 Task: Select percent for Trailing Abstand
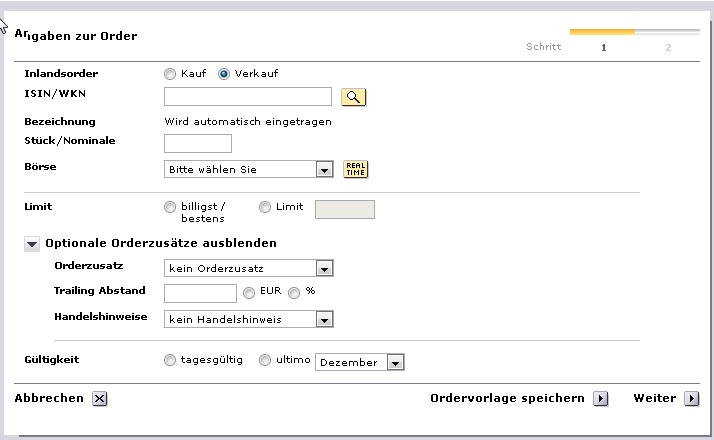coord(294,293)
